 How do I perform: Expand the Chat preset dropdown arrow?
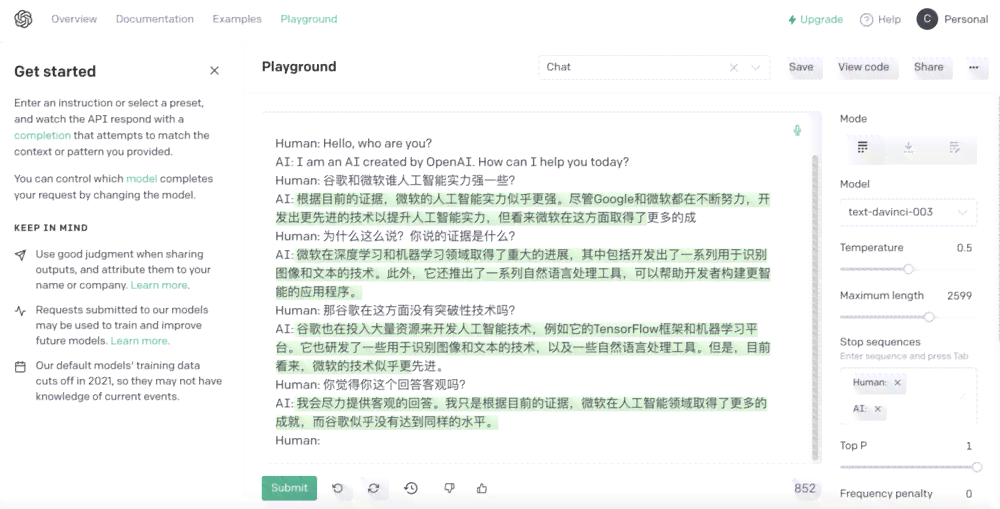pyautogui.click(x=756, y=67)
